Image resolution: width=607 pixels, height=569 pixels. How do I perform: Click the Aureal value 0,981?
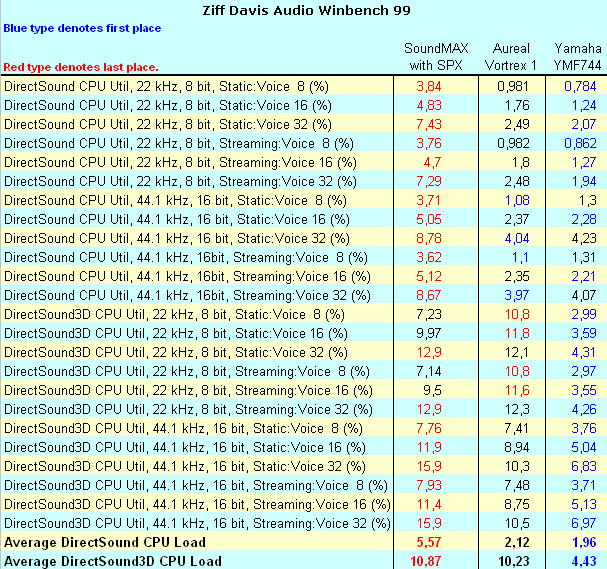coord(513,86)
